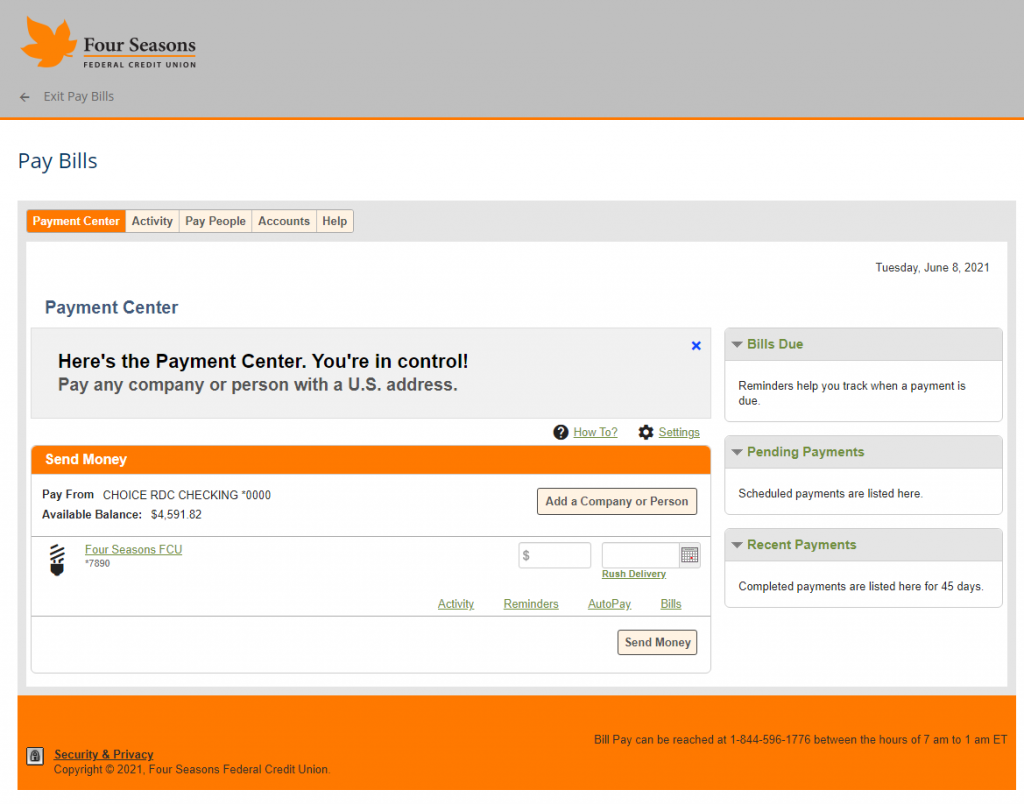Image resolution: width=1024 pixels, height=804 pixels.
Task: Click the payee account number *7890
Action: point(97,564)
